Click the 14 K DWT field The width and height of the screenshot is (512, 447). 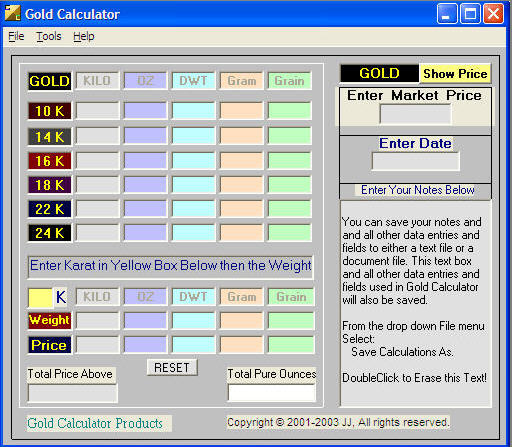193,136
